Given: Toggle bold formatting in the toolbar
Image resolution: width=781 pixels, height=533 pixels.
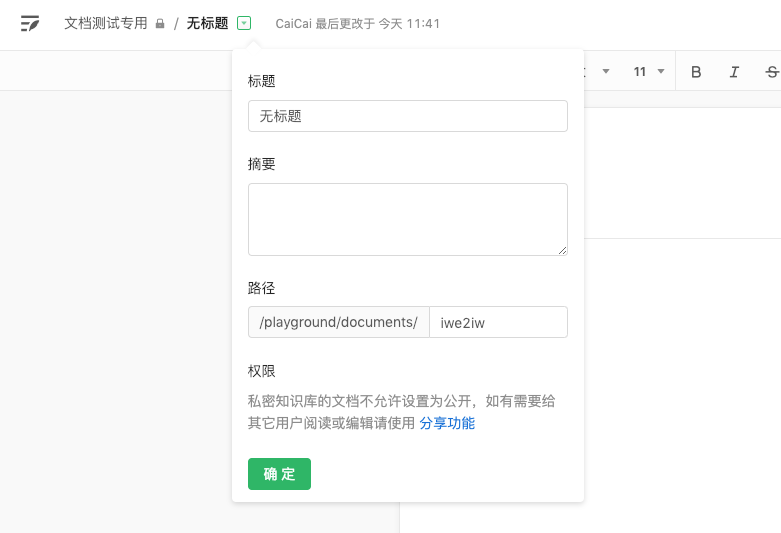Looking at the screenshot, I should click(x=696, y=72).
